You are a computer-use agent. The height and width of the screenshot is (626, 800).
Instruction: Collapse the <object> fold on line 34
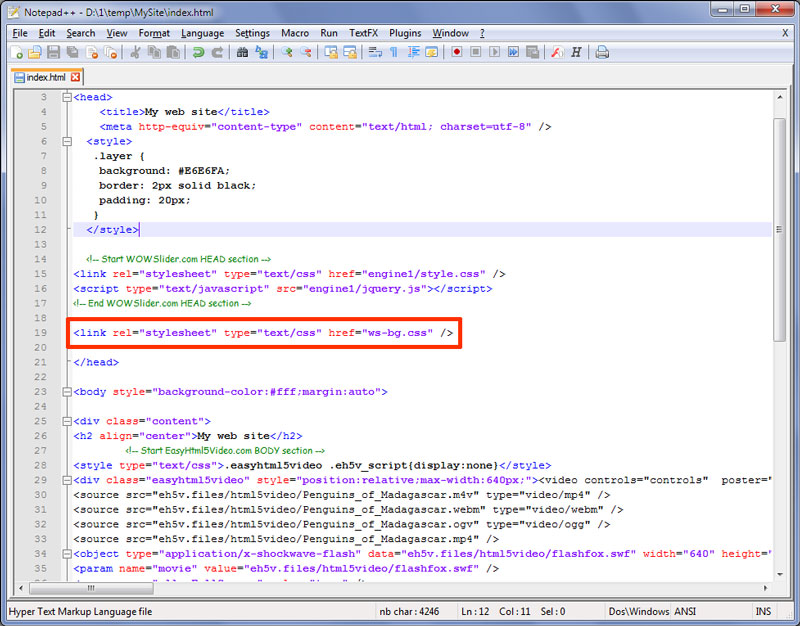point(66,554)
